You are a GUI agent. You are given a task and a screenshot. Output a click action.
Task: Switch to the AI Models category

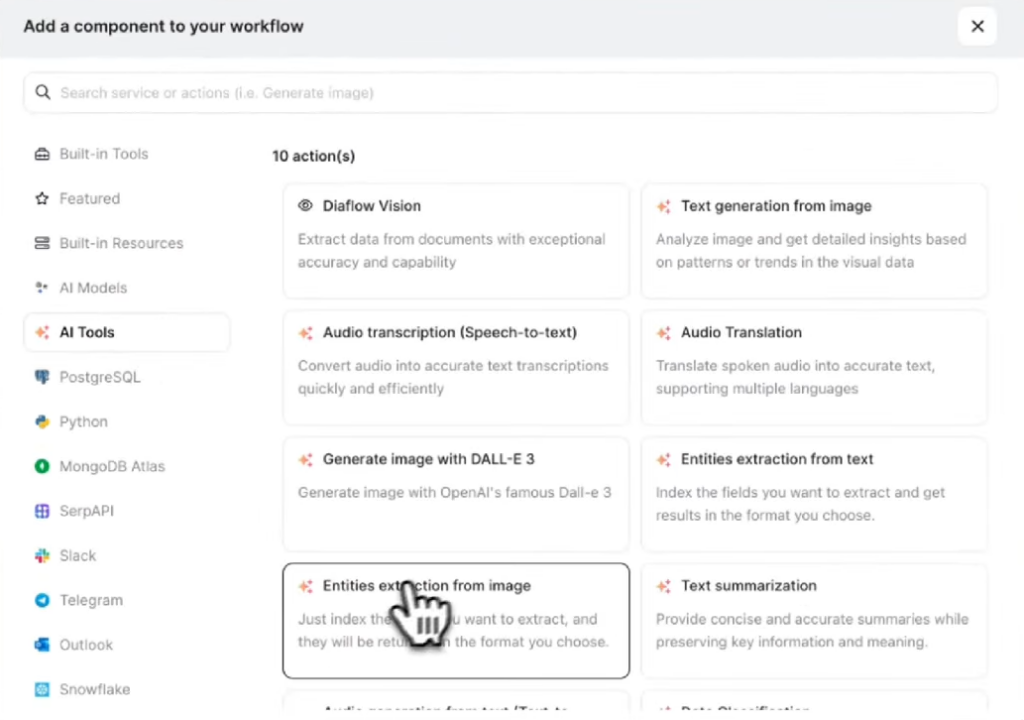126,287
